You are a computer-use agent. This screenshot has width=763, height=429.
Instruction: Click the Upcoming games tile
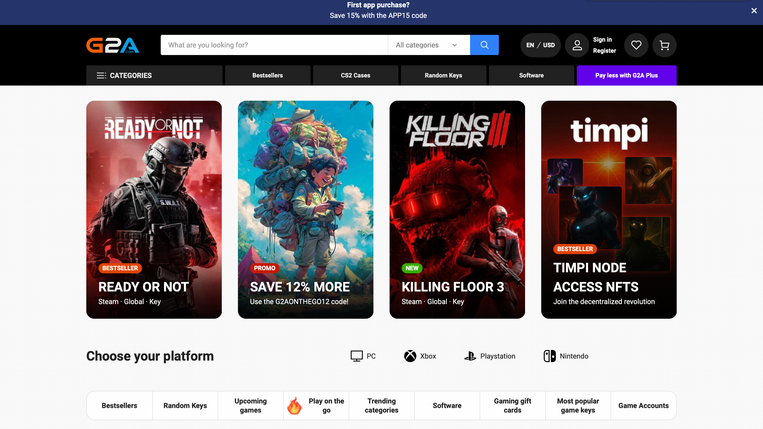[x=251, y=405]
